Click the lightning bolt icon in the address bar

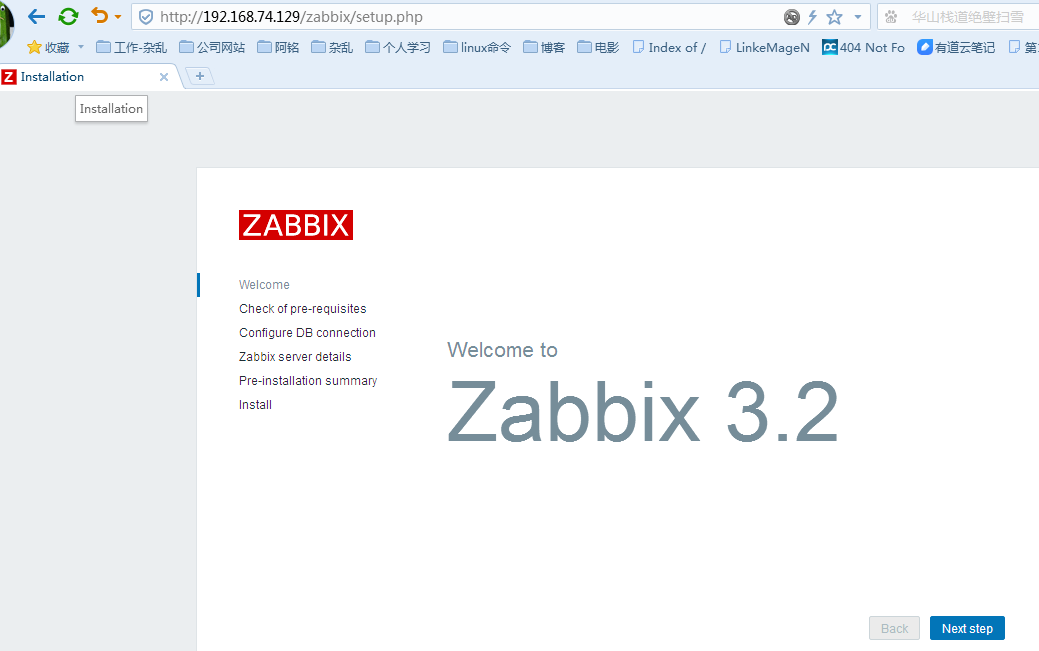pos(812,17)
